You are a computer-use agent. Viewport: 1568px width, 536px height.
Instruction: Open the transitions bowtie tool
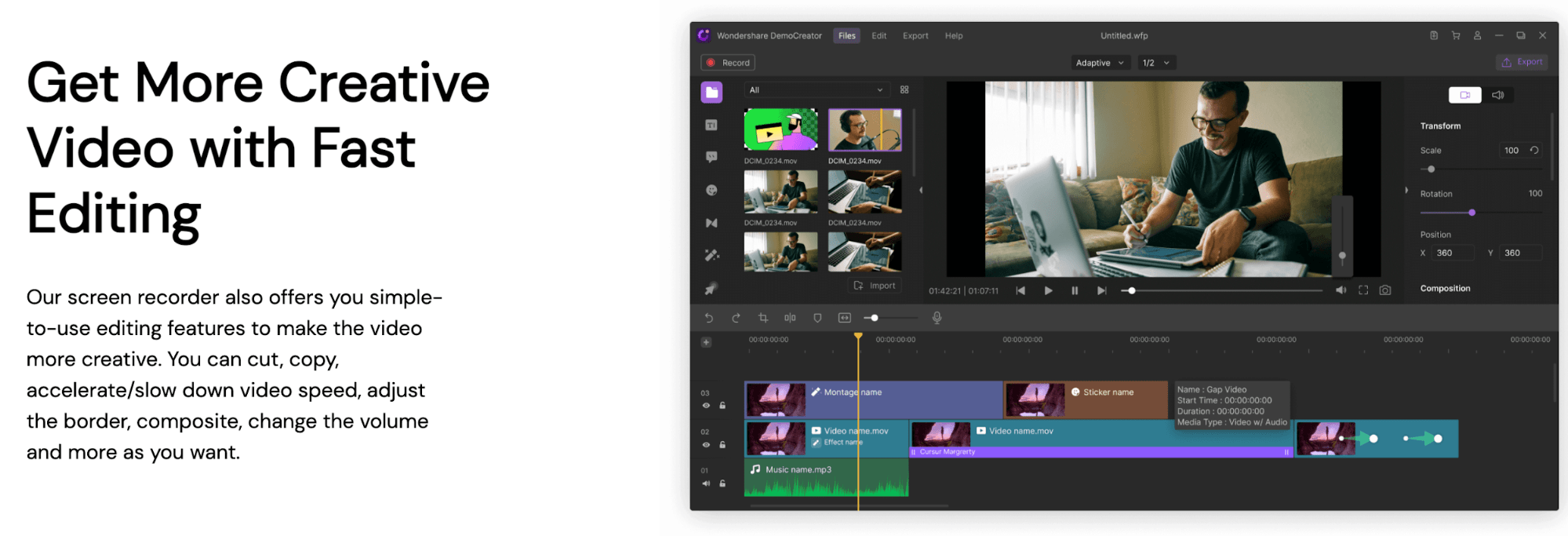pyautogui.click(x=711, y=223)
